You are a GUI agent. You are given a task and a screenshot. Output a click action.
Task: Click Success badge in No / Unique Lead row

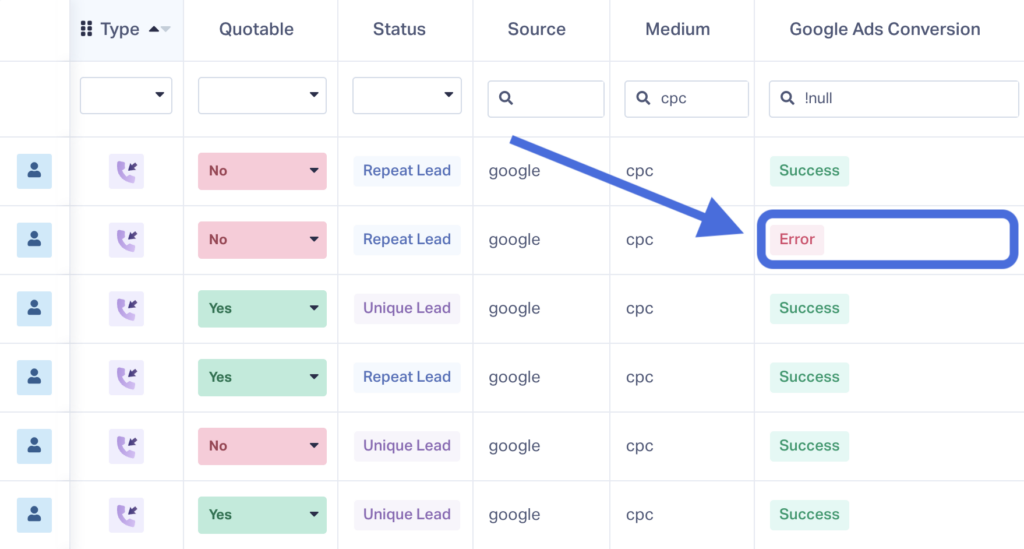pyautogui.click(x=809, y=446)
